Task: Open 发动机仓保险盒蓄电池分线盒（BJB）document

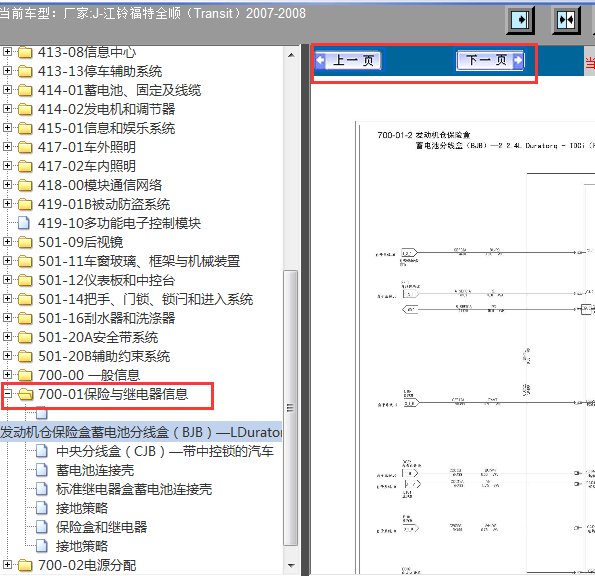Action: (x=141, y=432)
